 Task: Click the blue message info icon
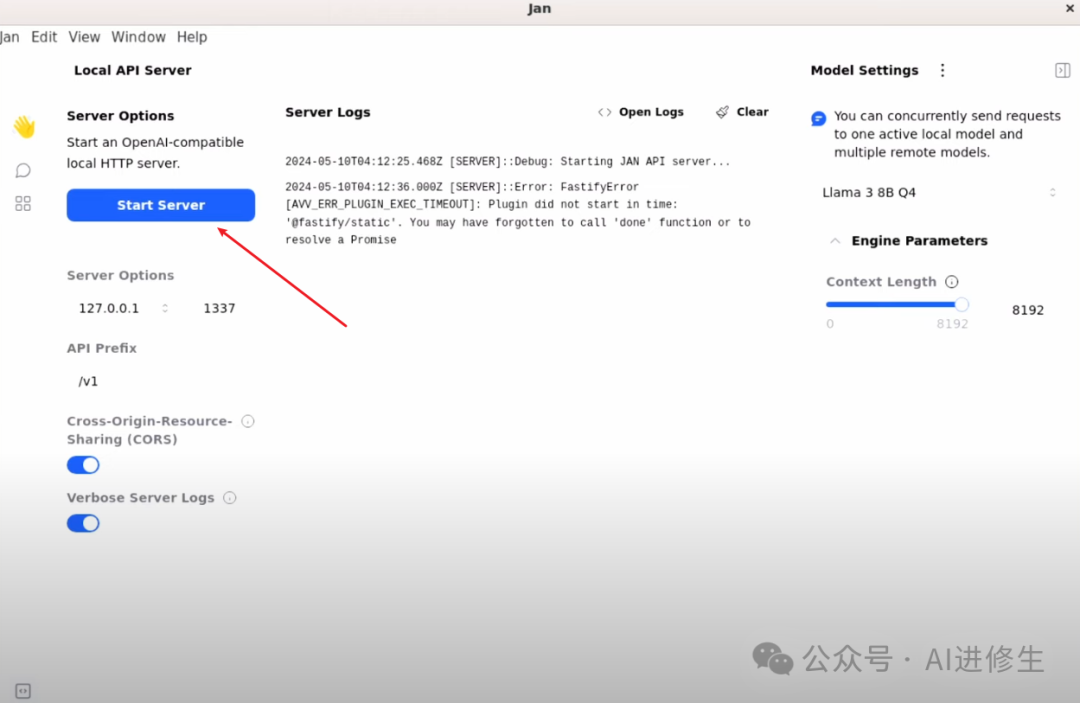(818, 118)
